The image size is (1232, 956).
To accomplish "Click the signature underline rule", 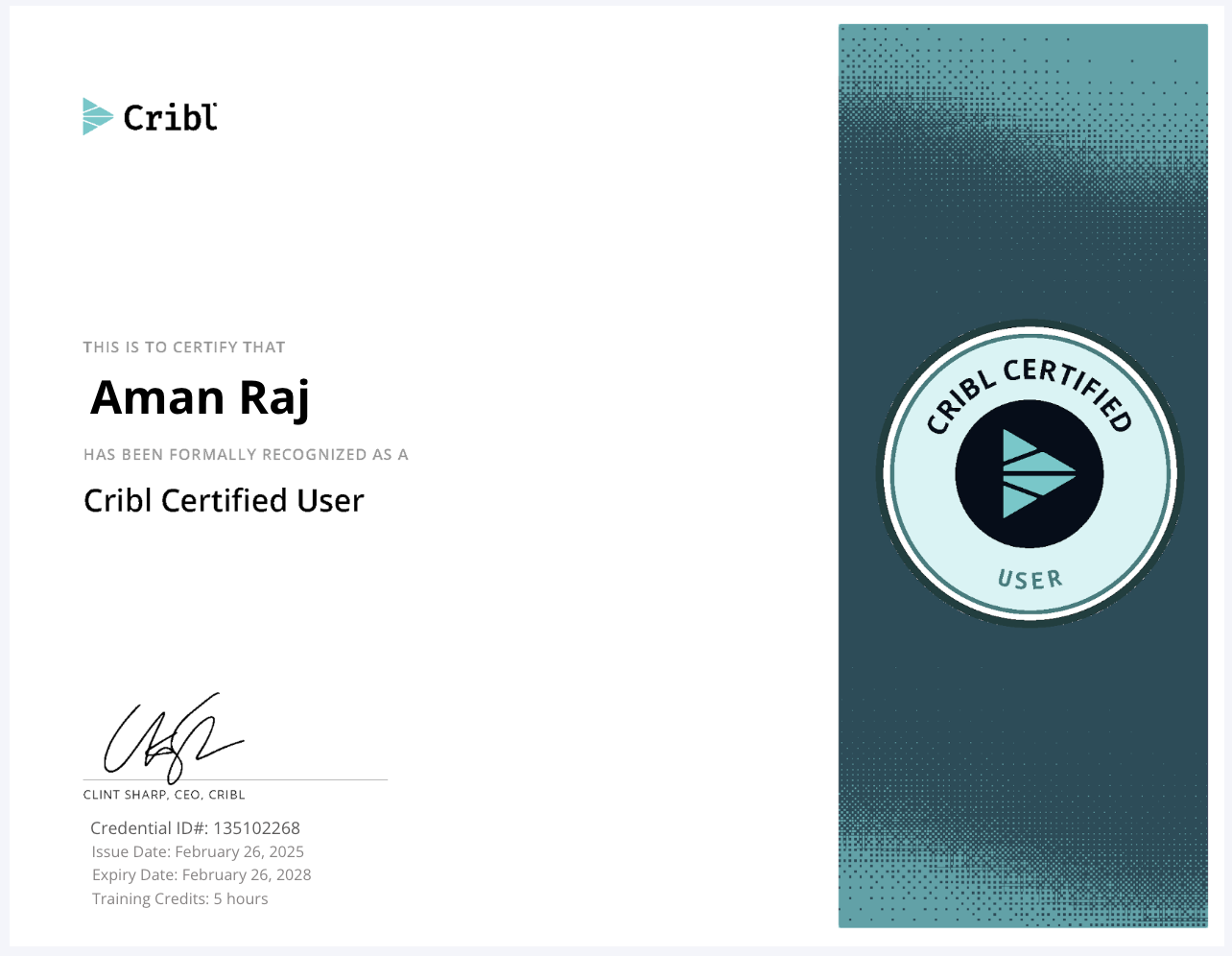I will tap(235, 779).
